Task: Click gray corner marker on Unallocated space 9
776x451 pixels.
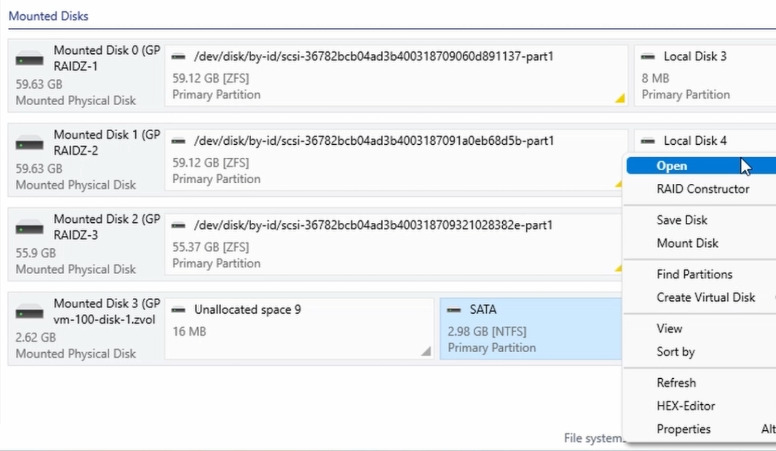Action: 426,351
